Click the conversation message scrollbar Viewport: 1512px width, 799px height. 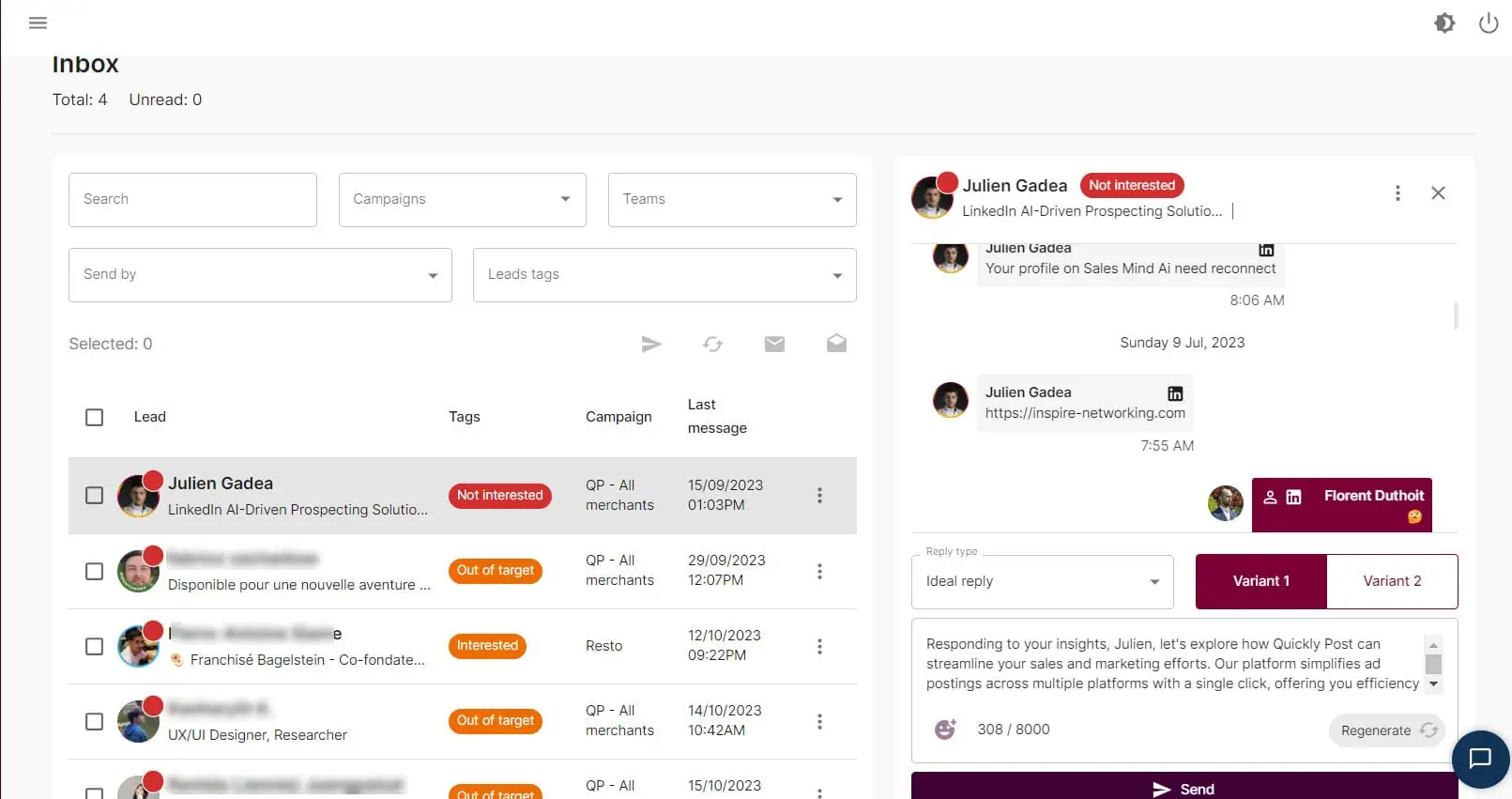click(x=1456, y=315)
